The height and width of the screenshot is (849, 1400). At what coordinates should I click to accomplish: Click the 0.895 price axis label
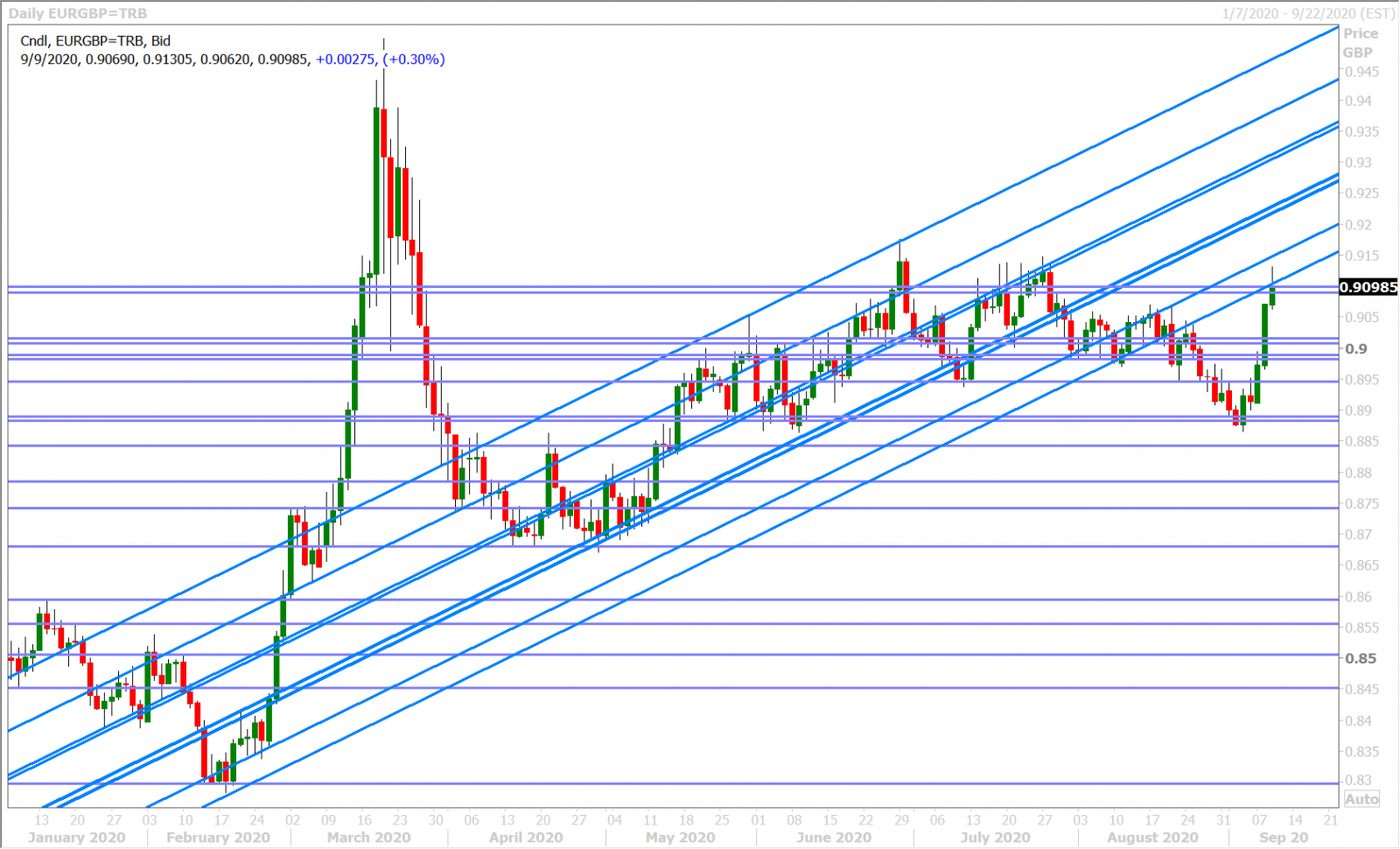[1362, 379]
